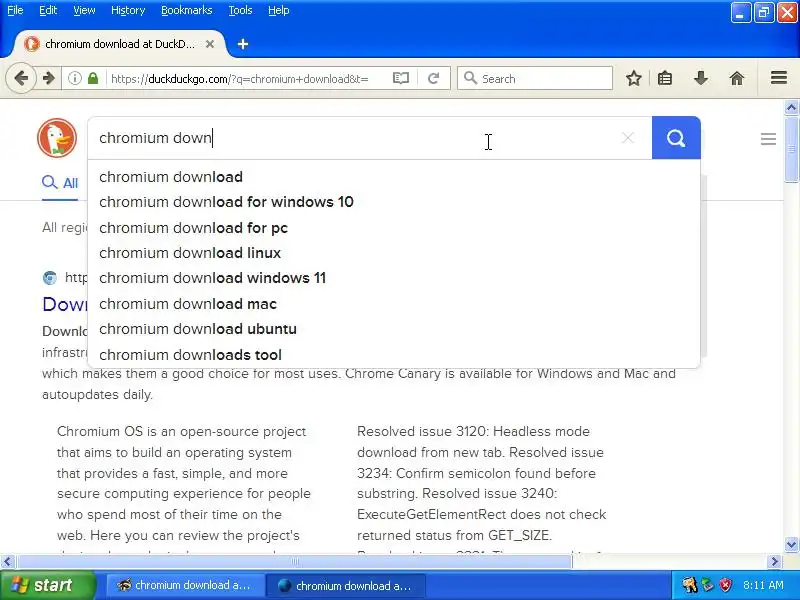Open the View menu
Screen dimensions: 800x600
tap(84, 10)
